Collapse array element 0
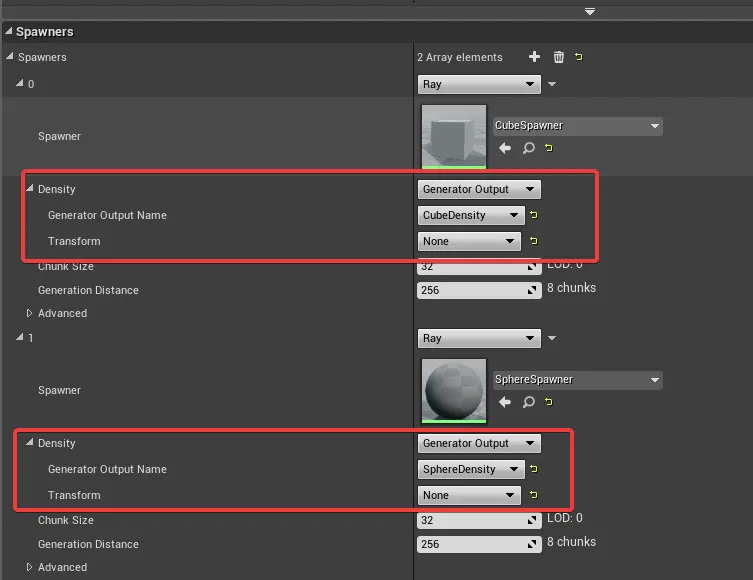Image resolution: width=753 pixels, height=580 pixels. point(19,84)
